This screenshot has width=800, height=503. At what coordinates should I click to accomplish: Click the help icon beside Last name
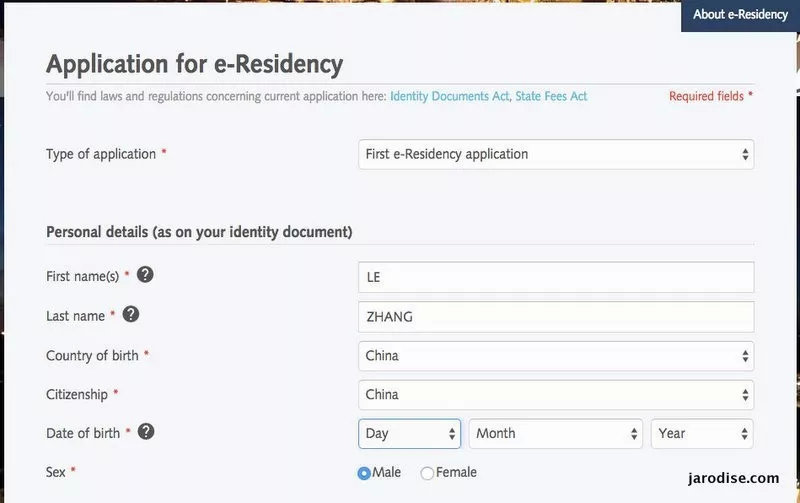coord(131,314)
